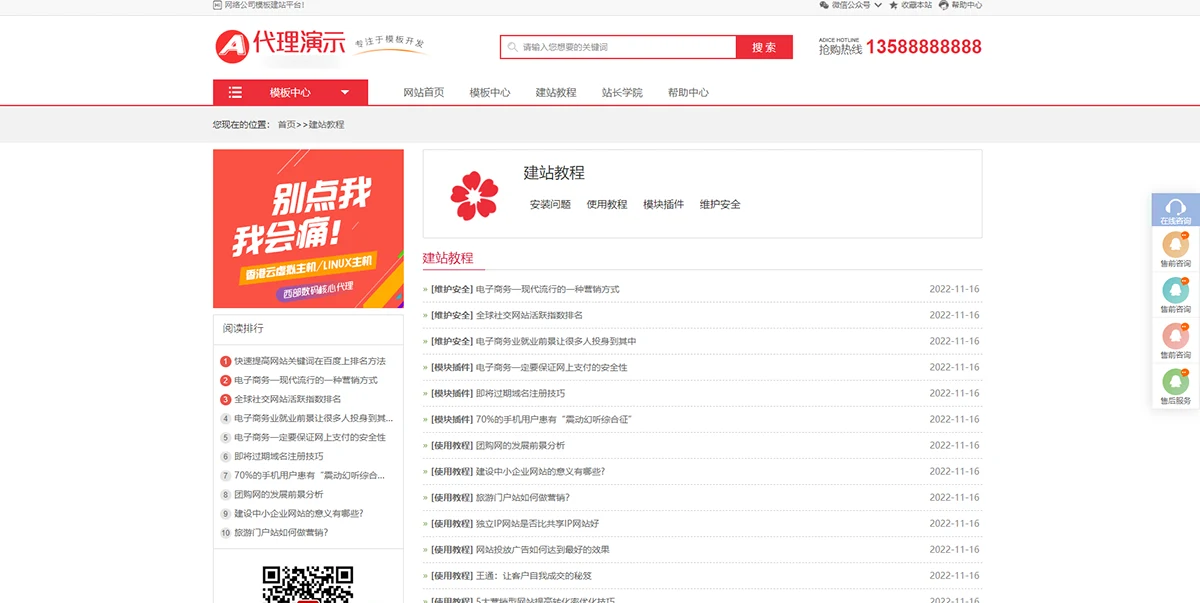Click the help center headset icon
1200x603 pixels.
(944, 5)
